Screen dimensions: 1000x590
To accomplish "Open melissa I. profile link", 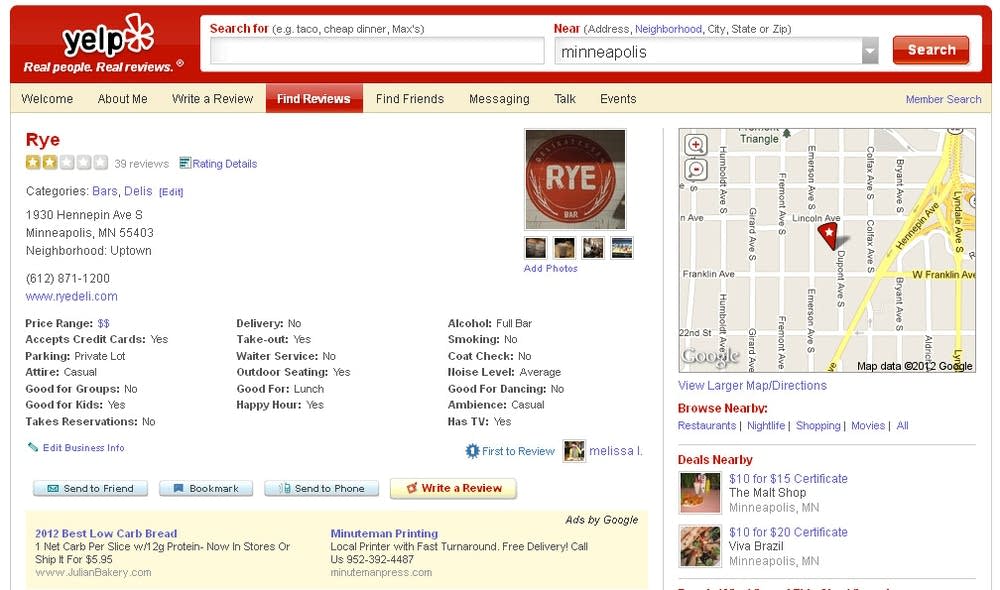I will click(x=615, y=451).
